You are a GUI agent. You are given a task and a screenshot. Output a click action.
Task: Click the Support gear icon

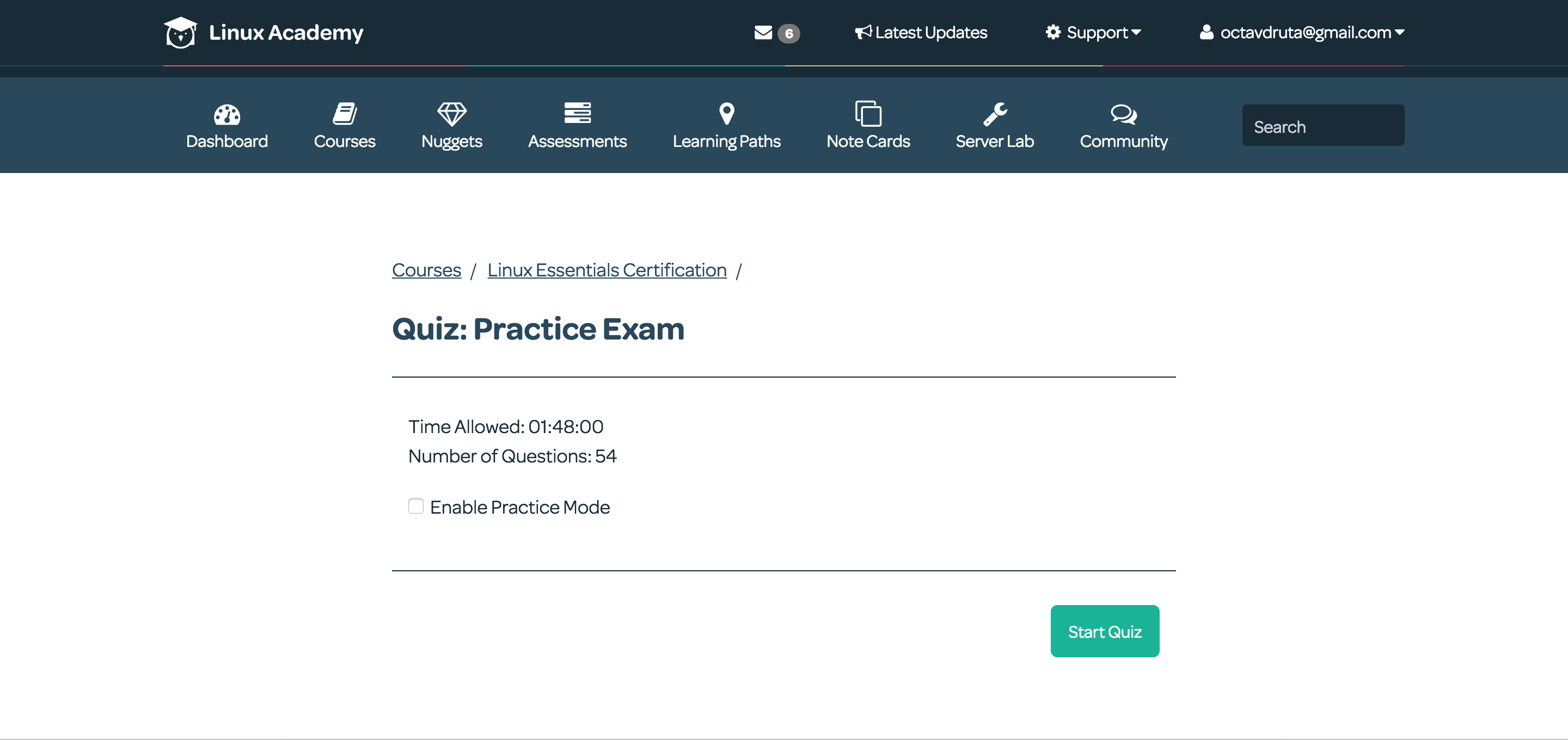click(x=1053, y=32)
